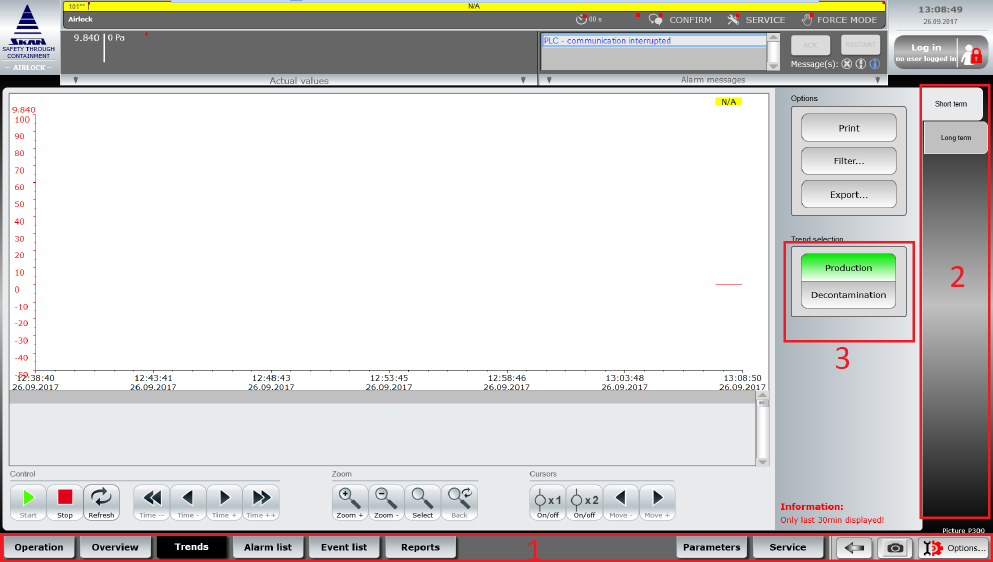The image size is (993, 562).
Task: Click the ACK alarm button
Action: [x=810, y=45]
